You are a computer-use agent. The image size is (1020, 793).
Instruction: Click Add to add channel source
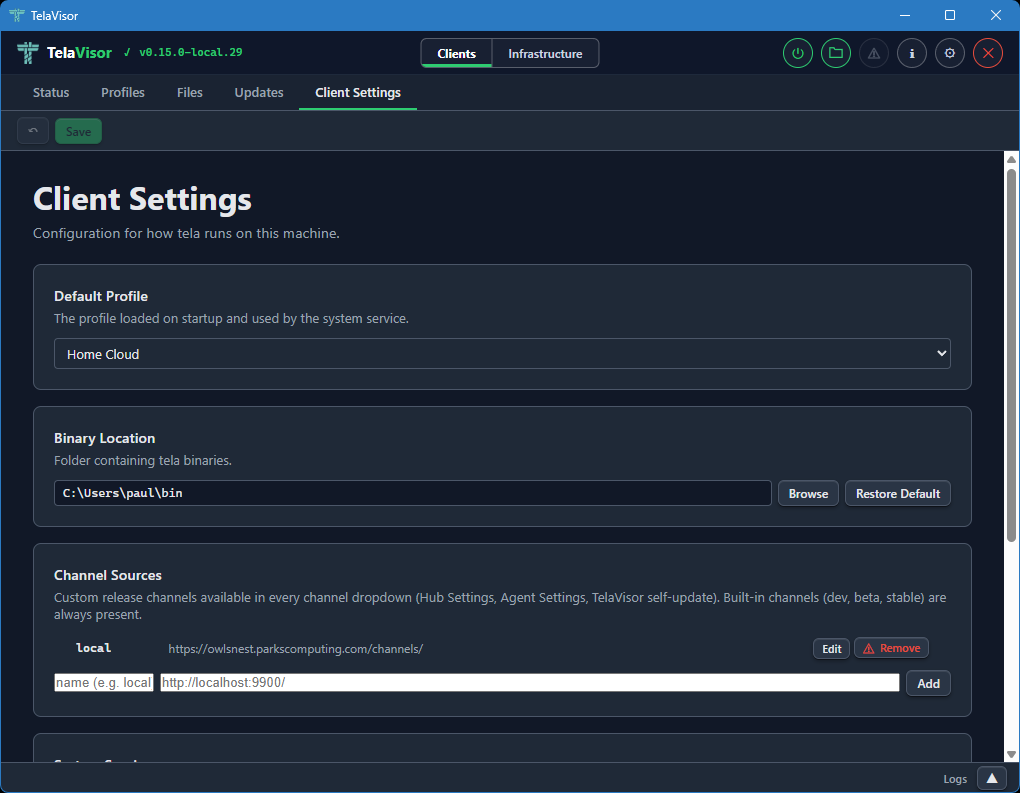coord(928,683)
